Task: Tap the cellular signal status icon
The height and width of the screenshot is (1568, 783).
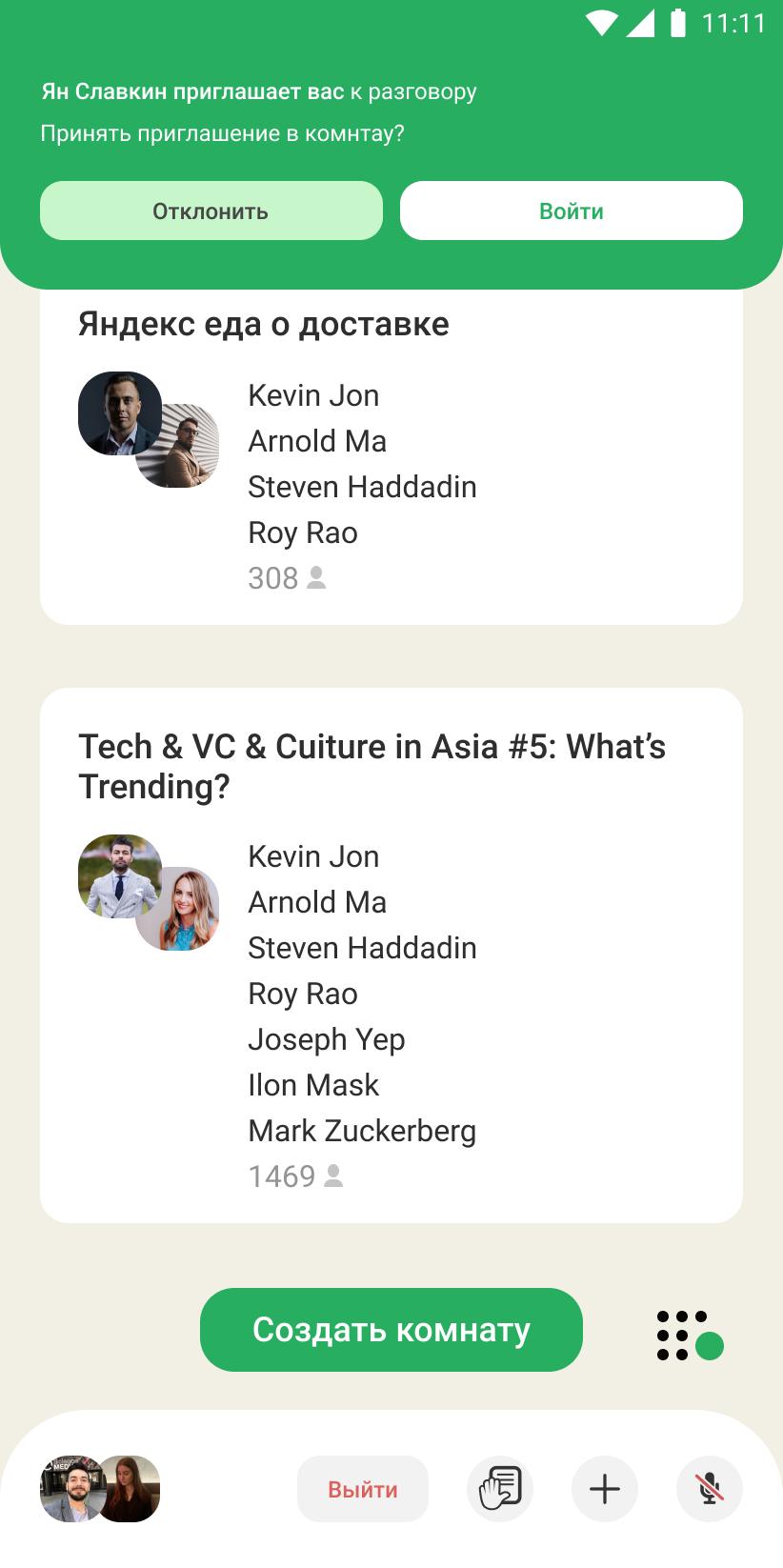Action: pos(640,23)
